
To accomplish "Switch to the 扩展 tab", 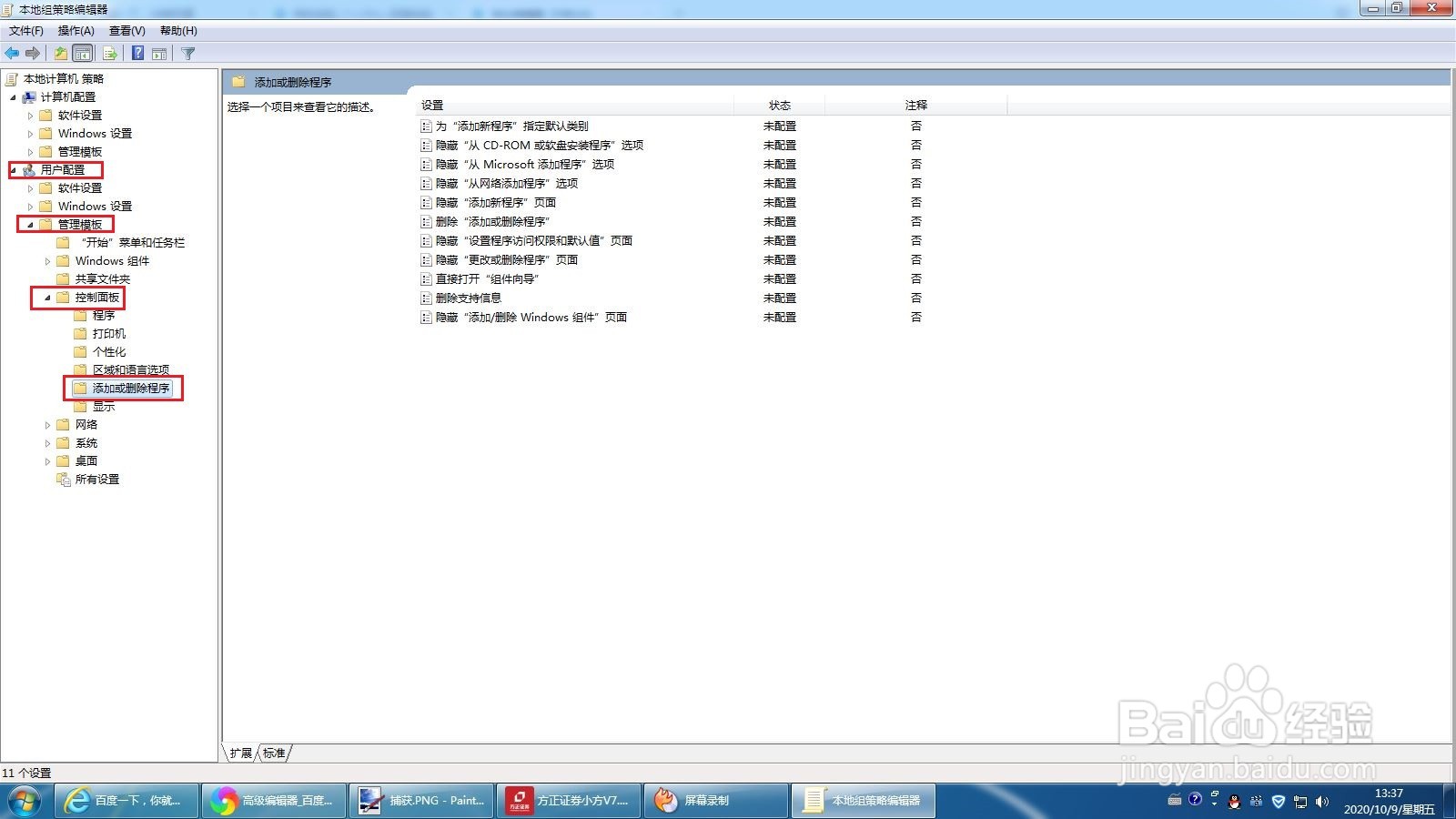I will [240, 753].
